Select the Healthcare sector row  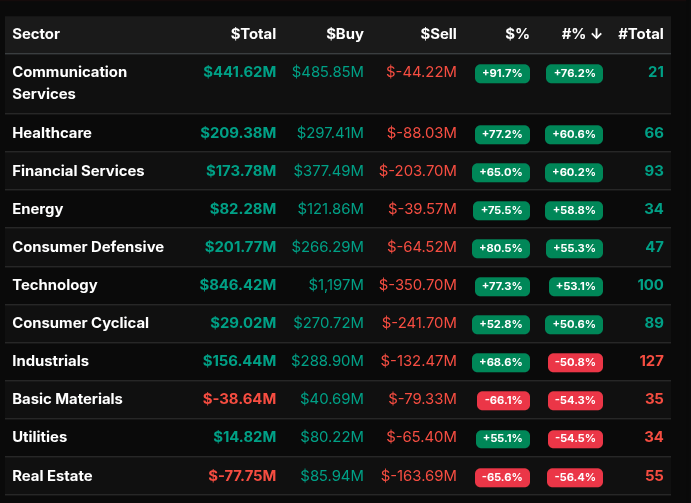(x=52, y=133)
